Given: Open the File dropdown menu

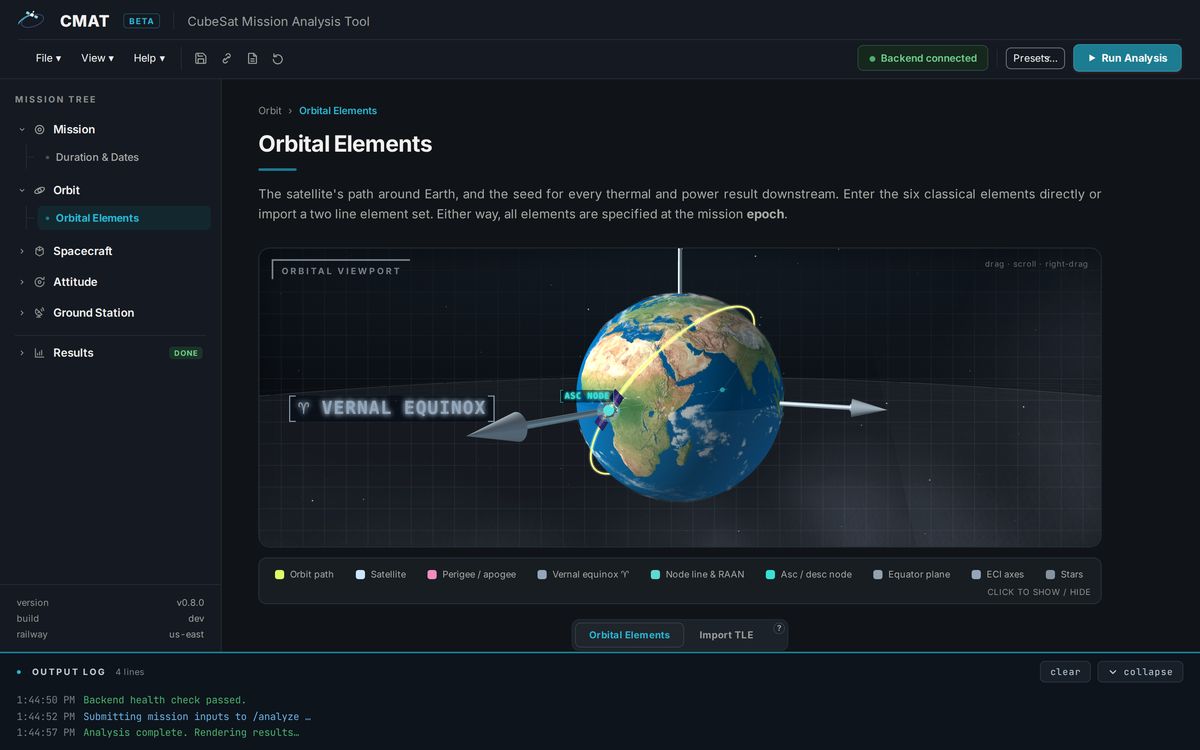Looking at the screenshot, I should pos(48,58).
